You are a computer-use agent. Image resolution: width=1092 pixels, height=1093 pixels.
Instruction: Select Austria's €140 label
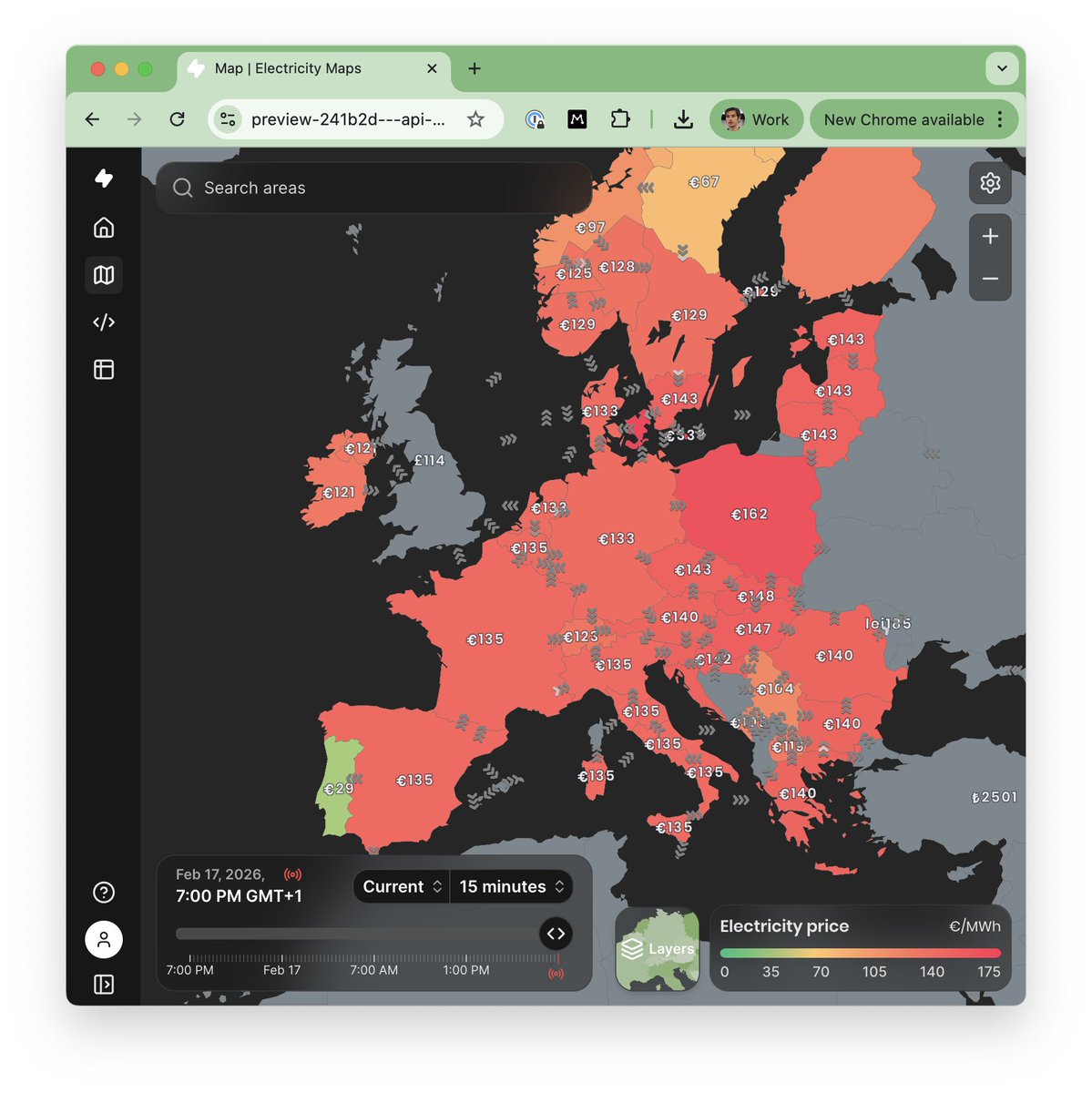[x=679, y=618]
